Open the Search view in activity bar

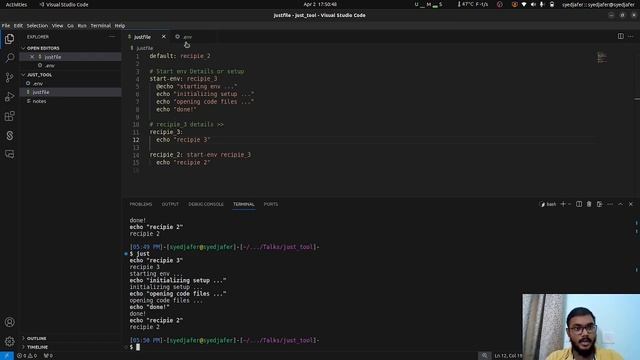(x=9, y=58)
